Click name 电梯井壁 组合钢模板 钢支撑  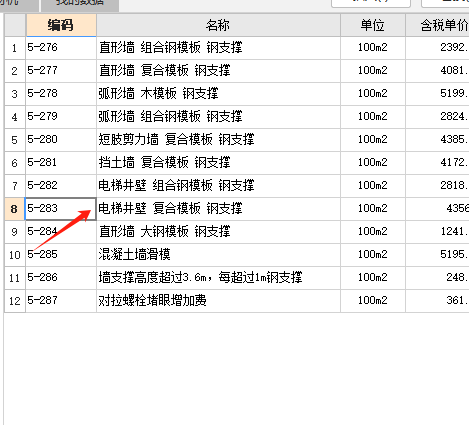(x=218, y=186)
